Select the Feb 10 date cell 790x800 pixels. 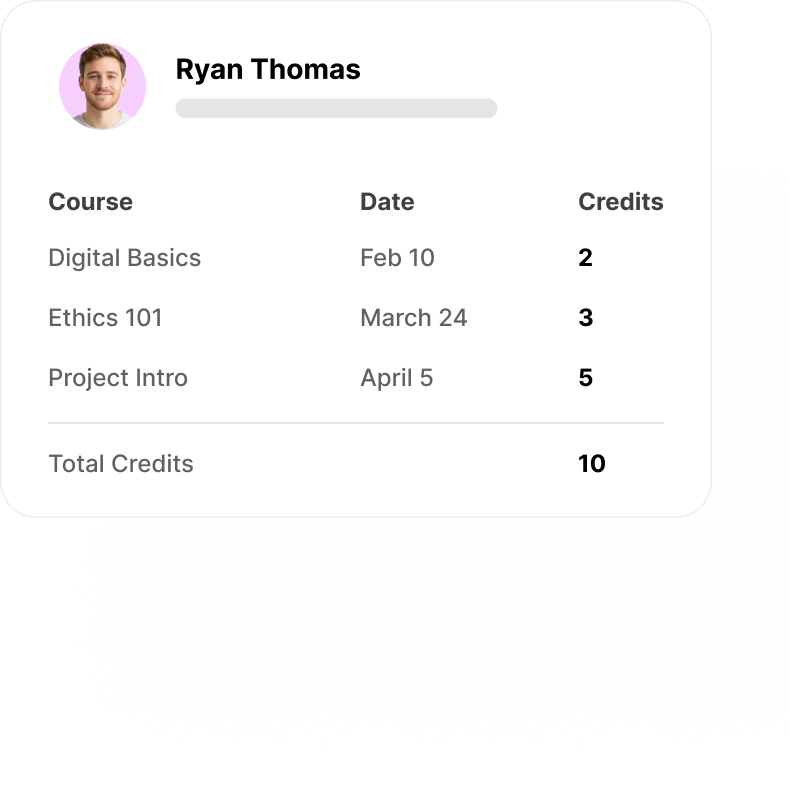[x=397, y=258]
